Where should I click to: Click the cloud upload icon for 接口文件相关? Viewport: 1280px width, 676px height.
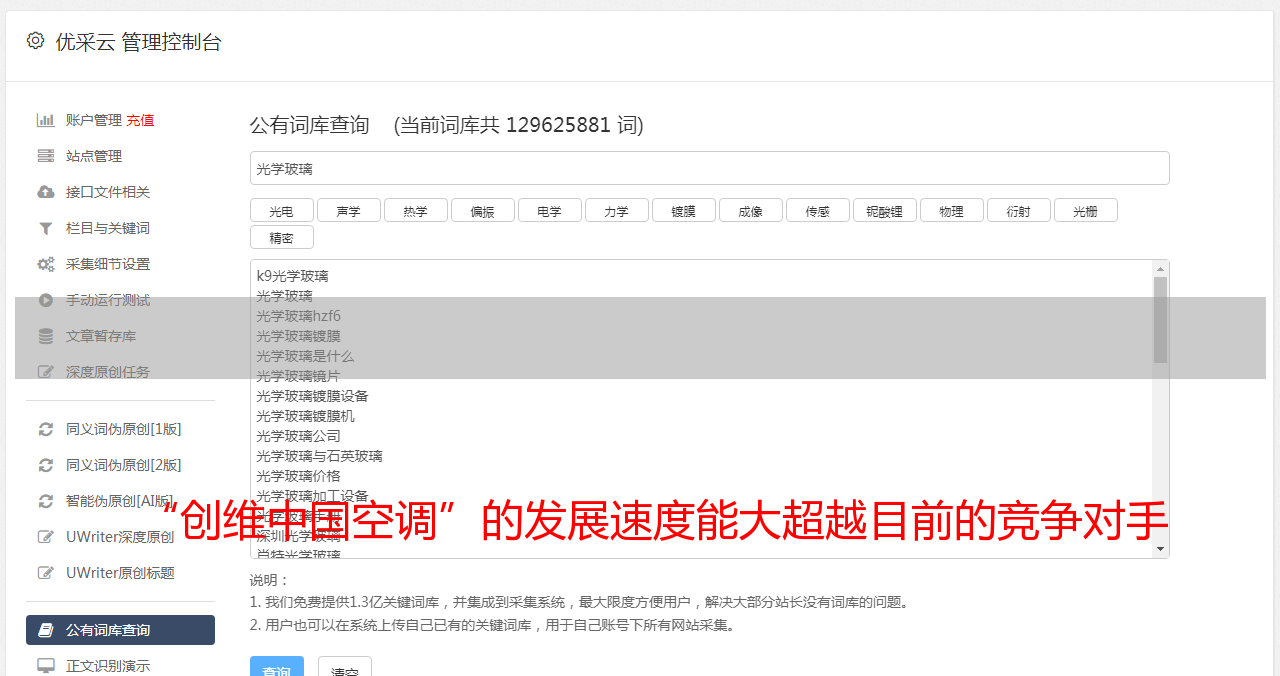coord(45,192)
